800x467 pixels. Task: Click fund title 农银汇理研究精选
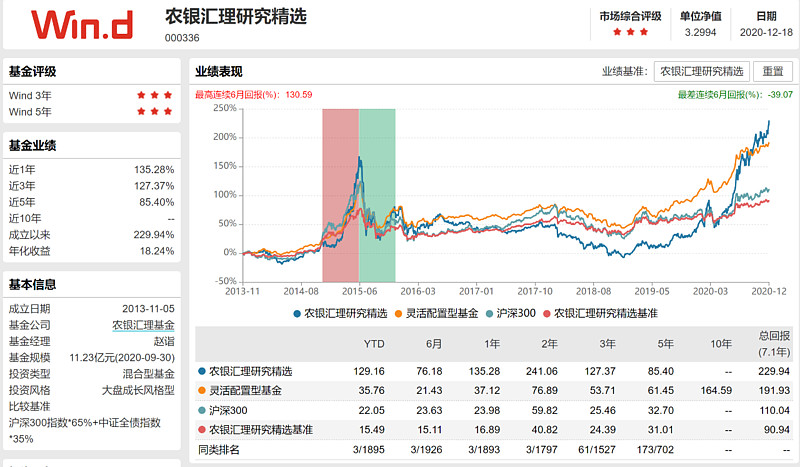click(236, 16)
